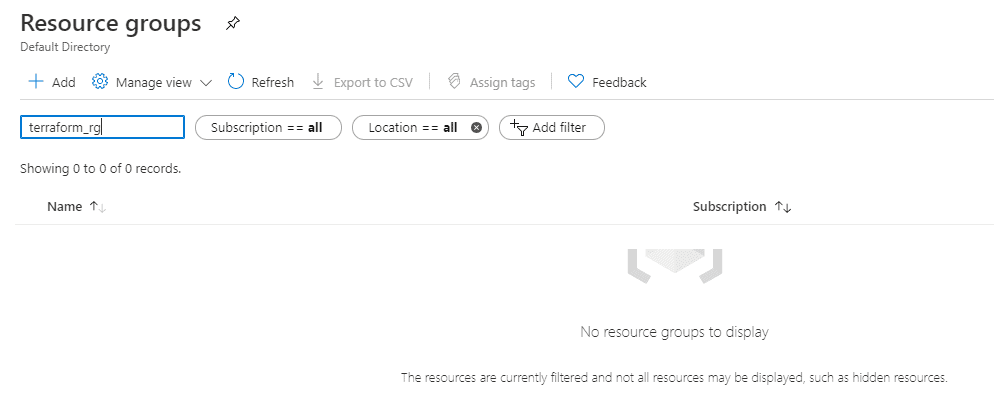Expand the Manage view dropdown chevron
The height and width of the screenshot is (404, 994).
206,83
